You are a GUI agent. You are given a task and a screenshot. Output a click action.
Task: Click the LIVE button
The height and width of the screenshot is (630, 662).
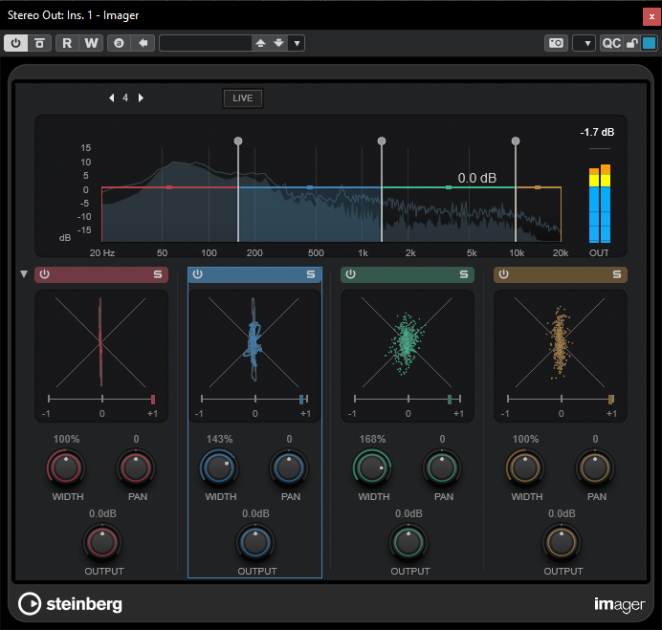coord(243,98)
